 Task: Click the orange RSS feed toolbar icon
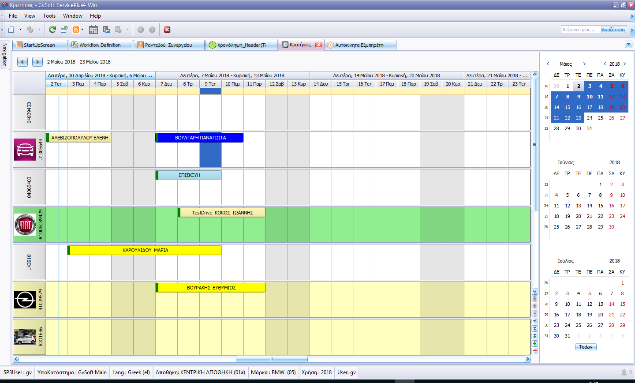(x=76, y=30)
